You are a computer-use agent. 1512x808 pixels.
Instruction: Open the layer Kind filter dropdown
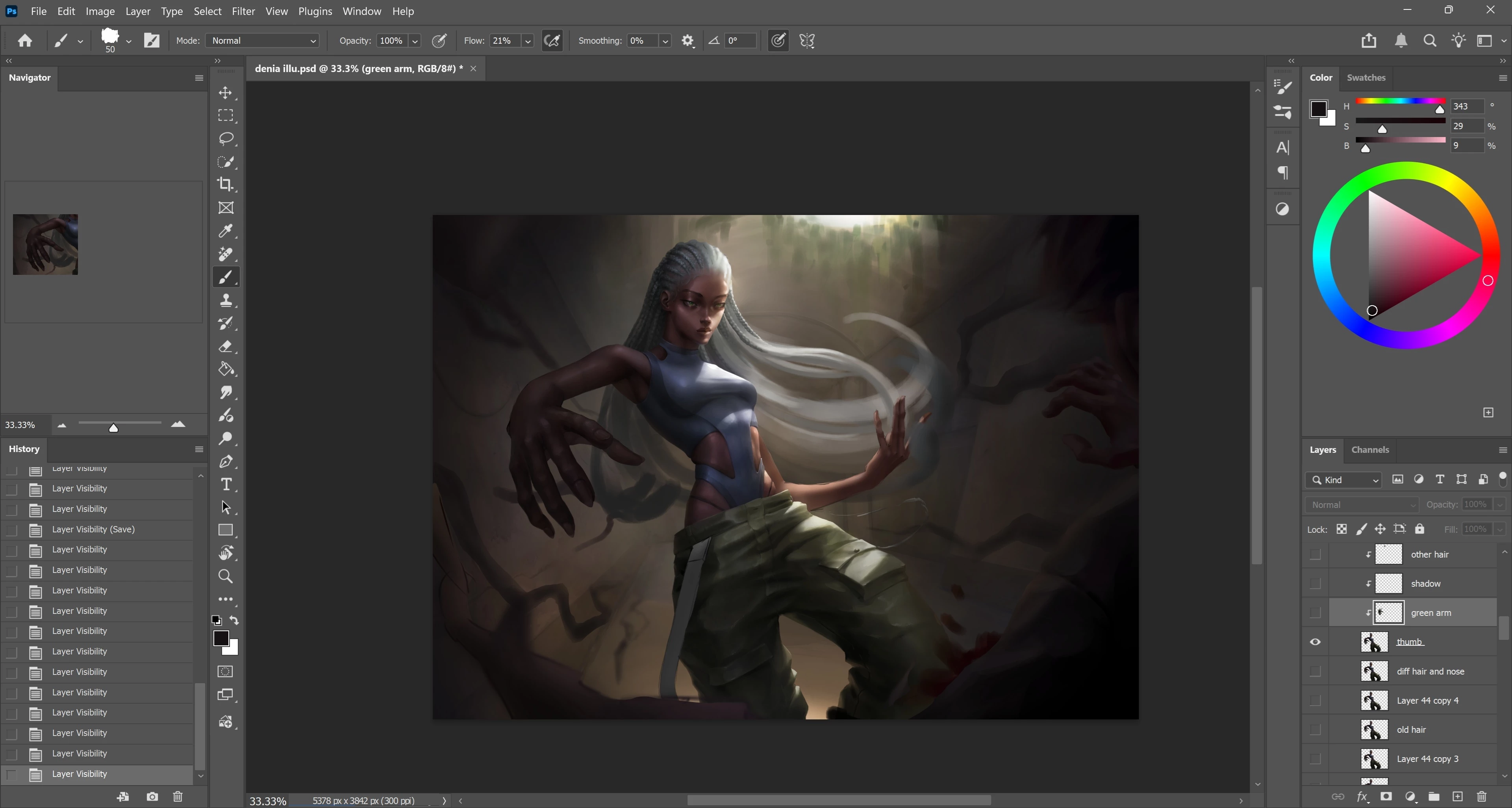[1344, 480]
